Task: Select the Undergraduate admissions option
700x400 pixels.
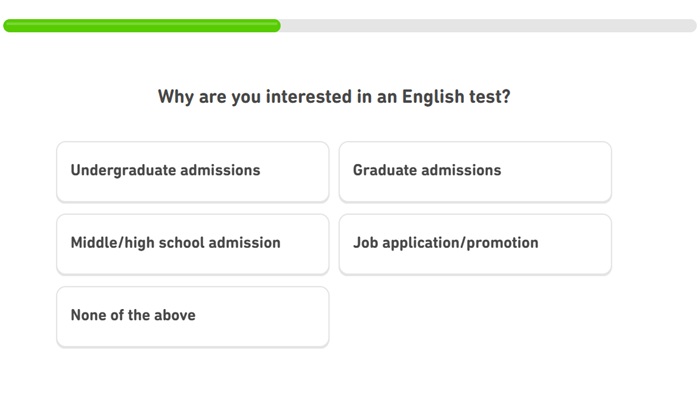Action: 192,171
